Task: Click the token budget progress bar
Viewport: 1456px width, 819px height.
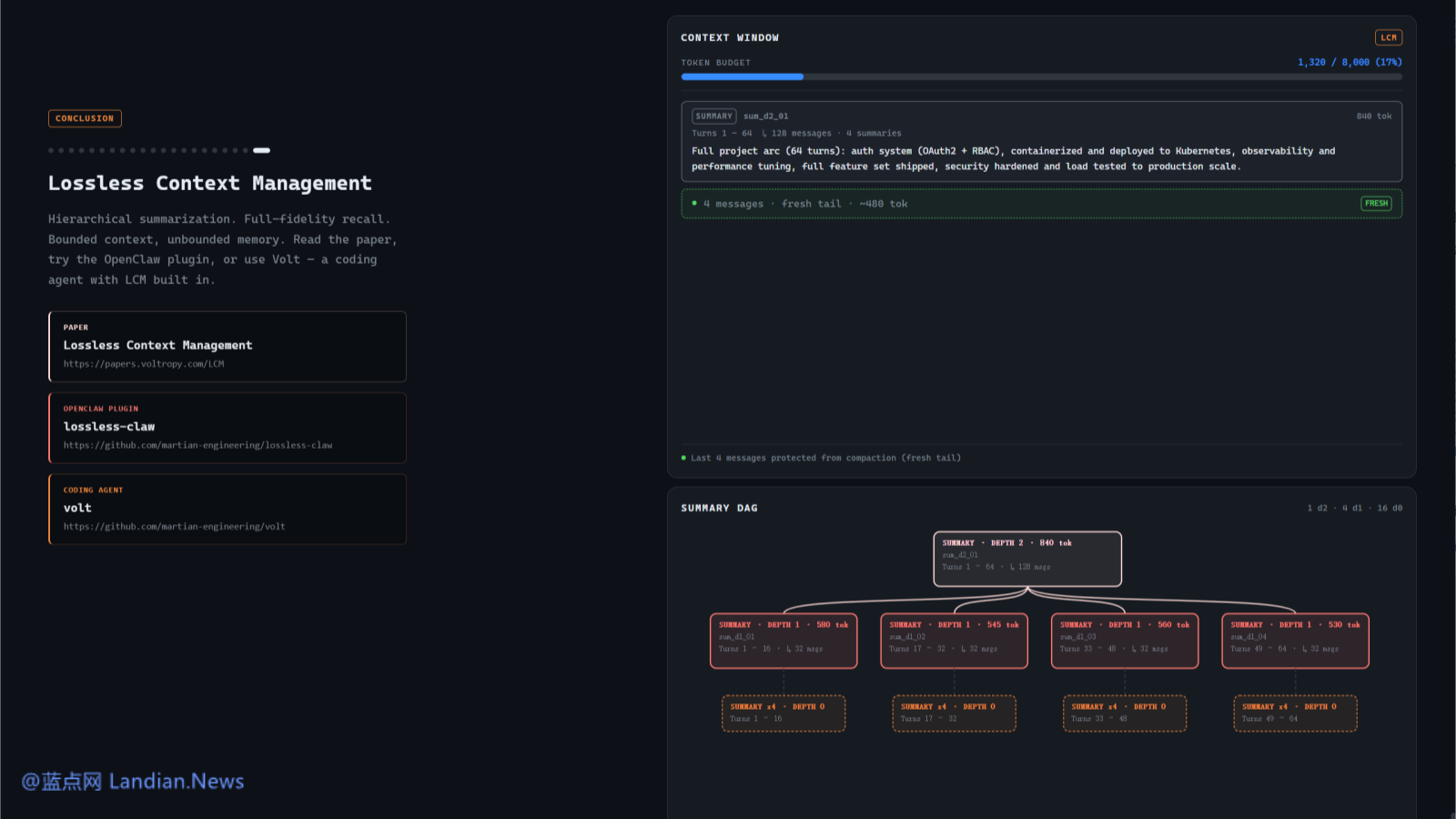Action: (1041, 77)
